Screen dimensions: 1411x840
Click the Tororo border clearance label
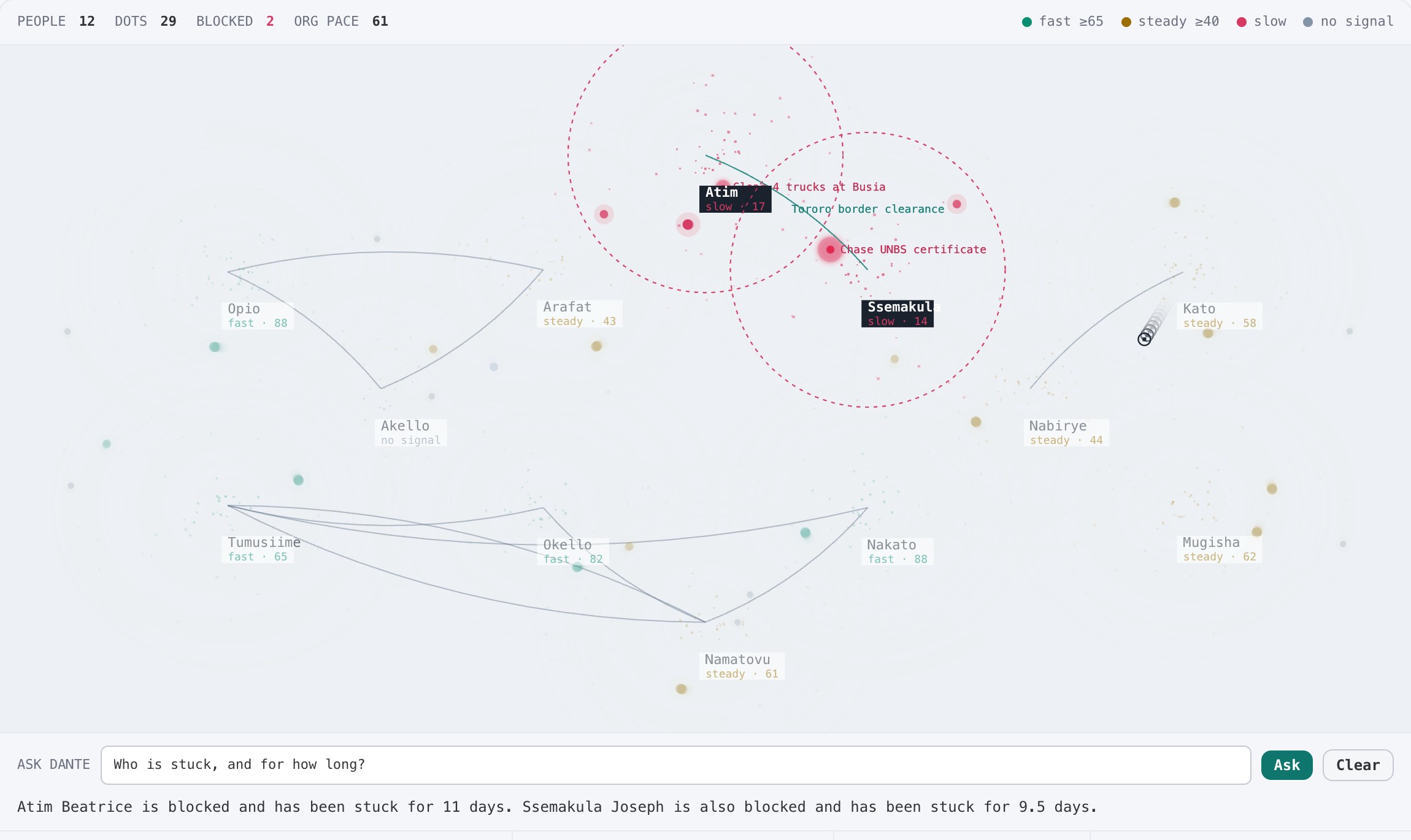coord(867,209)
